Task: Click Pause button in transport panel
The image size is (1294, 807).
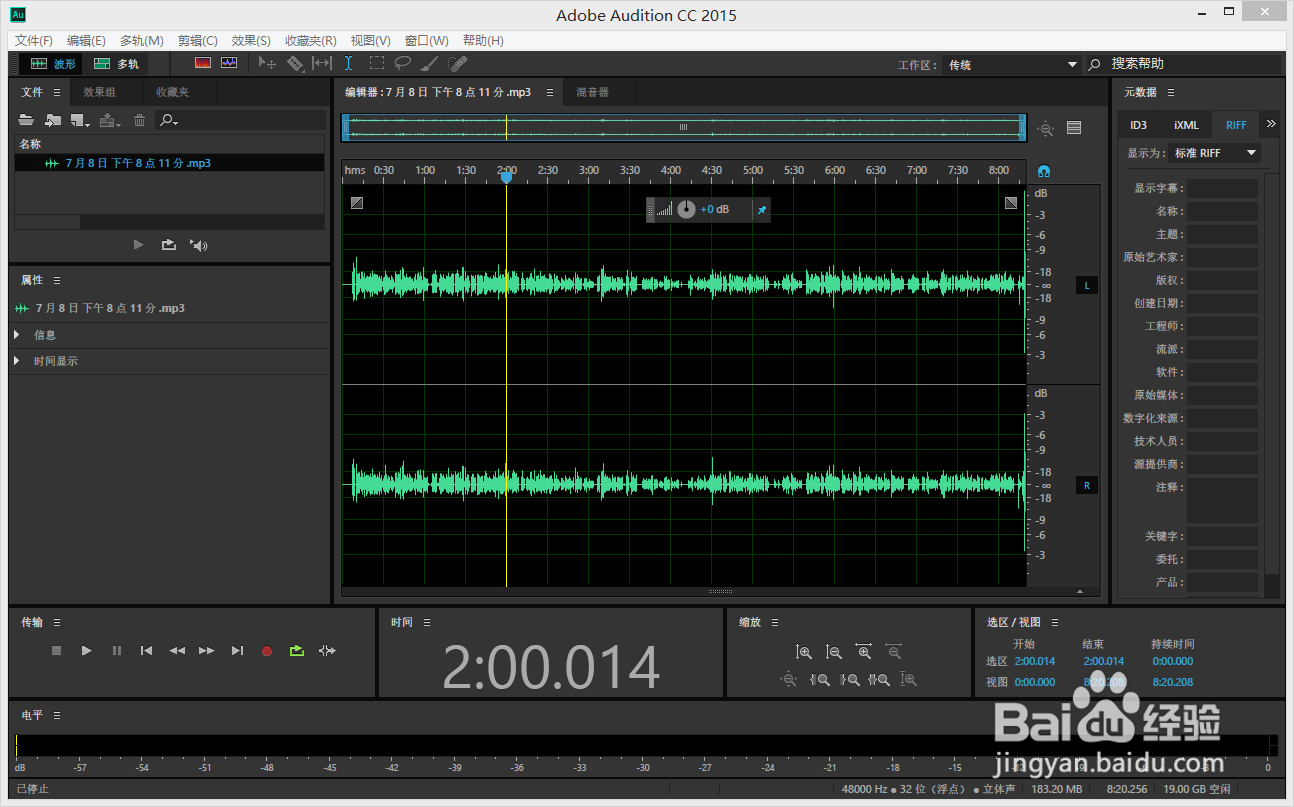Action: [x=117, y=651]
